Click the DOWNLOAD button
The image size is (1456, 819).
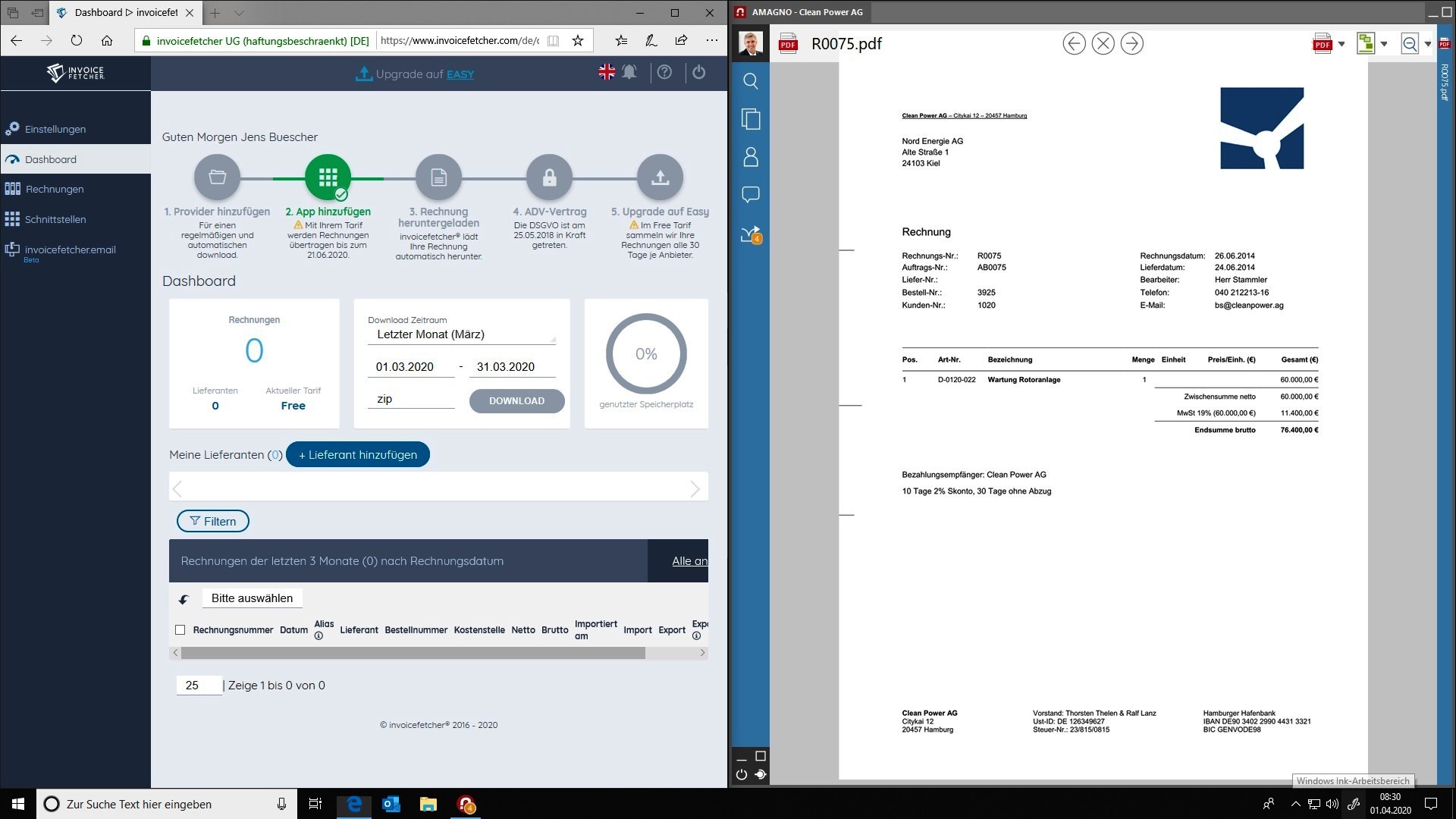tap(516, 401)
